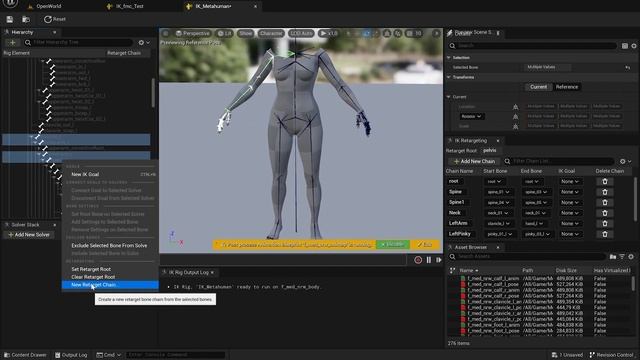The width and height of the screenshot is (640, 360).
Task: Open the Character menu in viewport
Action: click(x=271, y=33)
